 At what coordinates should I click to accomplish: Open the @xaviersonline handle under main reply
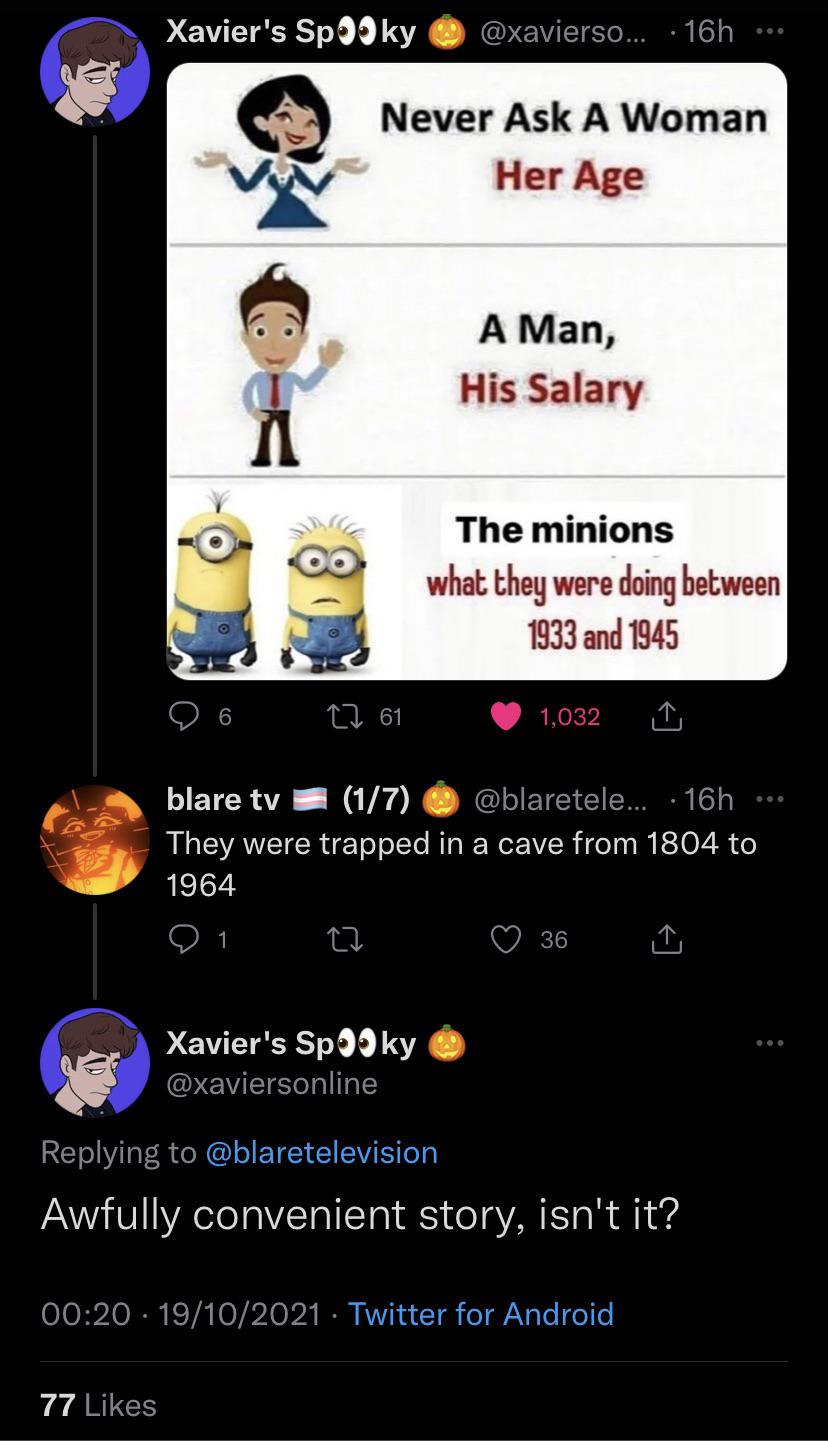coord(272,1083)
